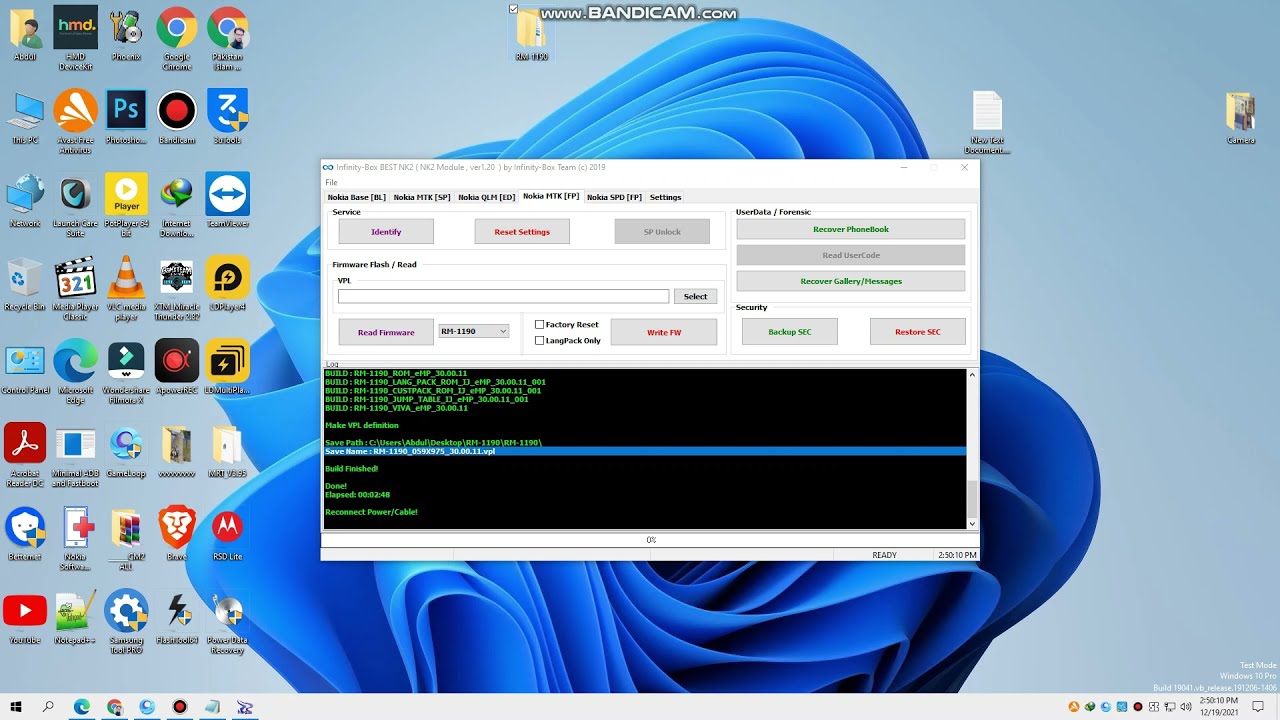This screenshot has height=720, width=1280.
Task: Open the File menu in Infinity-Box
Action: 331,182
